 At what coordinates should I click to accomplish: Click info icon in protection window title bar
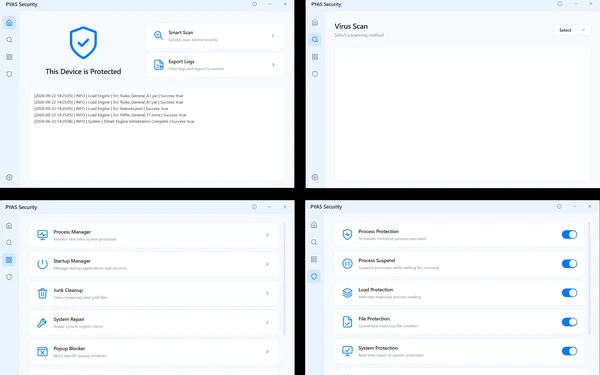pyautogui.click(x=559, y=206)
